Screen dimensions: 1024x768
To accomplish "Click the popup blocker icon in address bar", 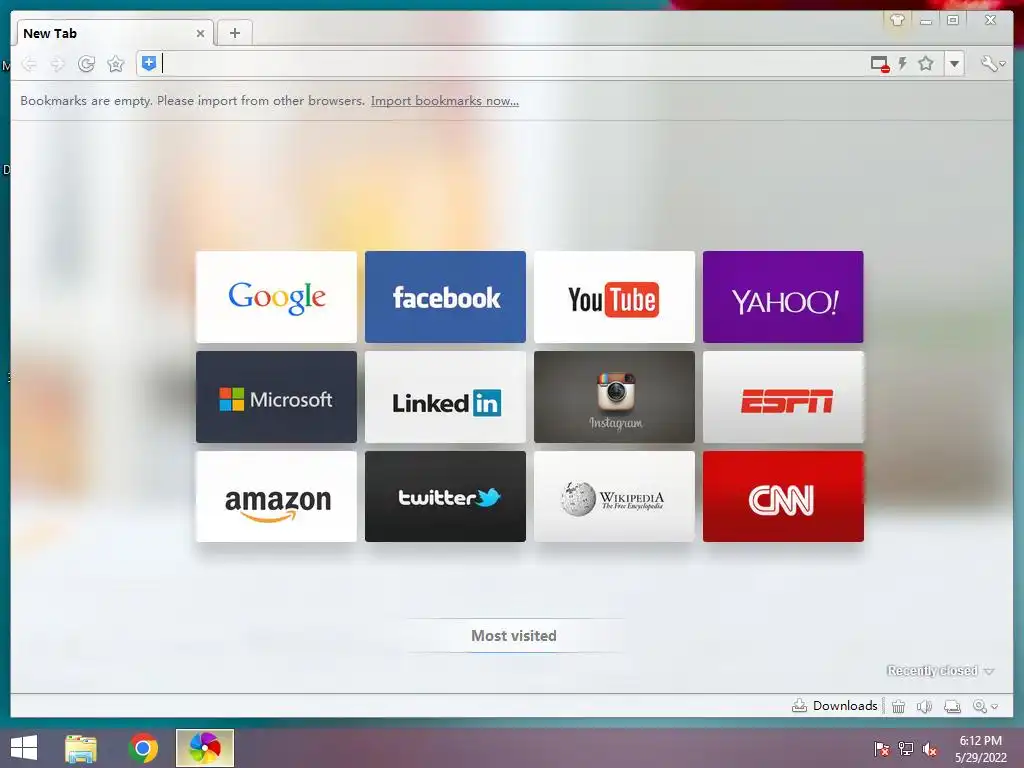I will pos(880,63).
